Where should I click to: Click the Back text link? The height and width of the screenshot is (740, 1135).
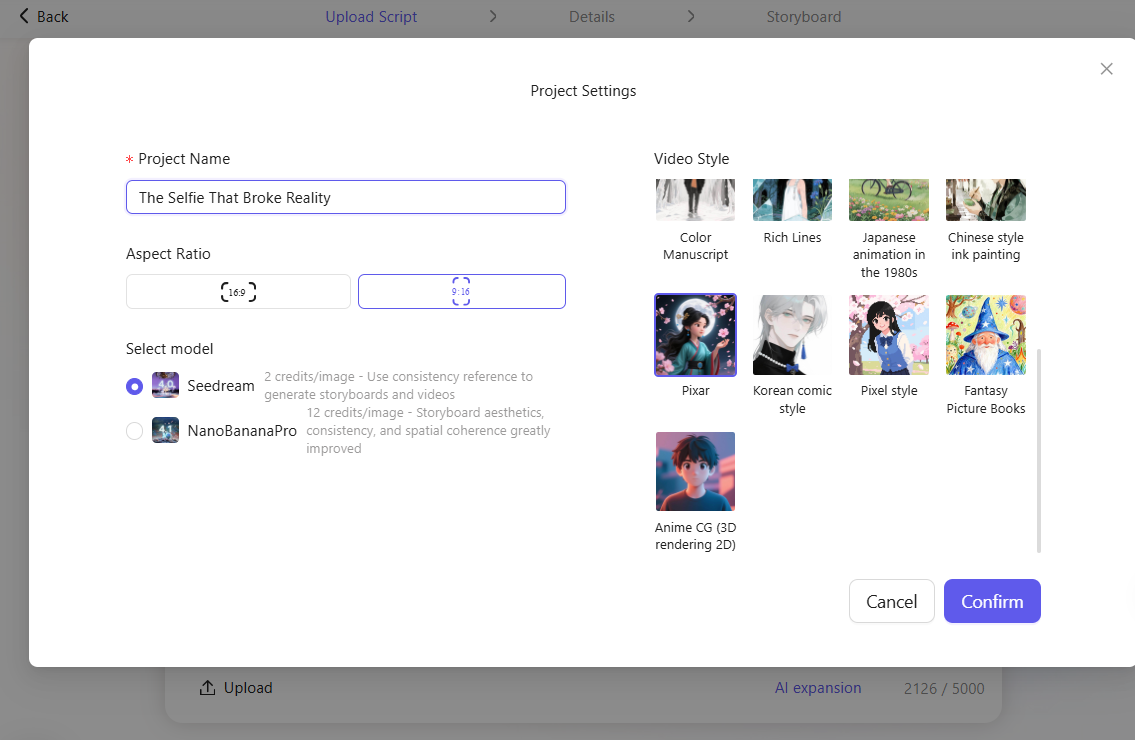53,17
